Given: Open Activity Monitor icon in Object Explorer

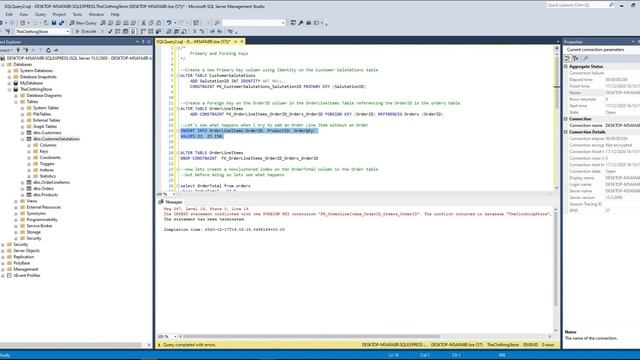Looking at the screenshot, I should pyautogui.click(x=56, y=50).
